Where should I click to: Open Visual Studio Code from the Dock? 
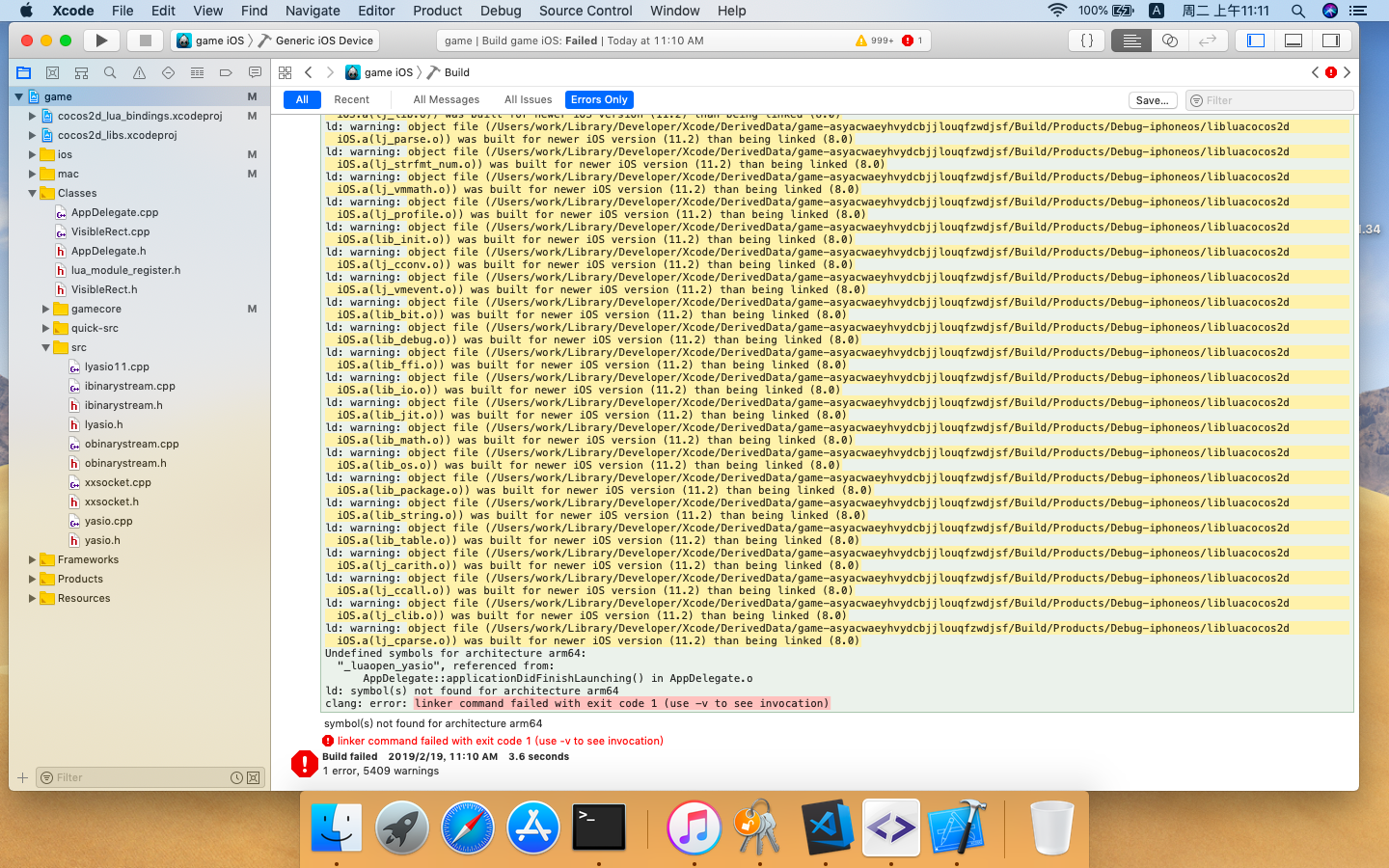point(827,827)
